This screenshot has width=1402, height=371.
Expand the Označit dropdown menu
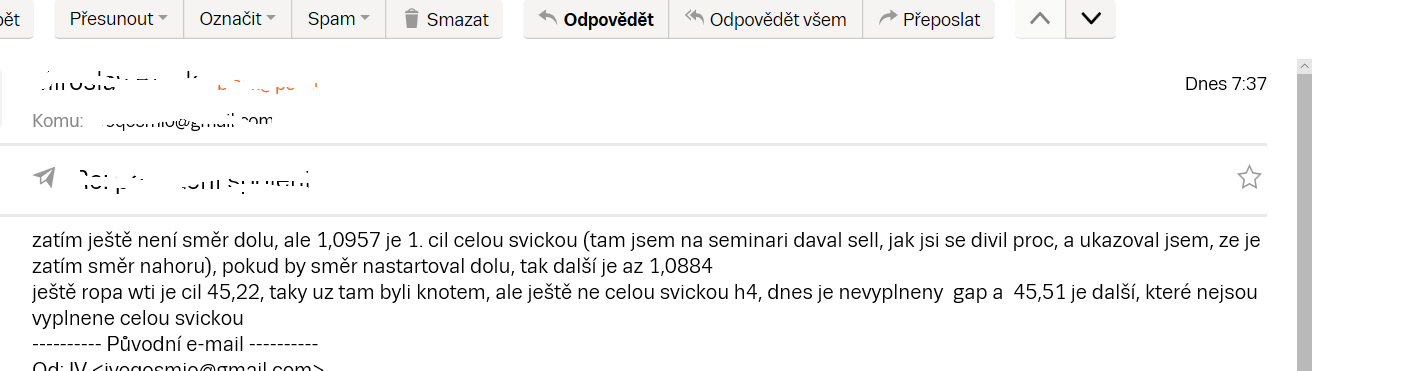(238, 19)
